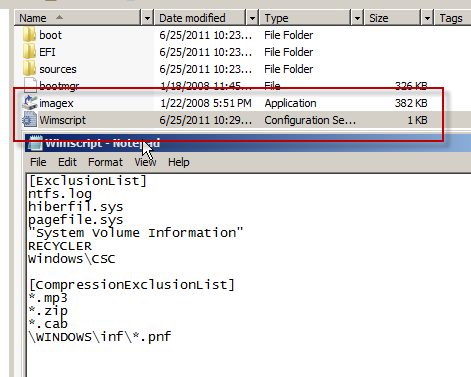Image resolution: width=471 pixels, height=377 pixels.
Task: Click the 6/25/2011 10:29 date cell
Action: coord(206,120)
